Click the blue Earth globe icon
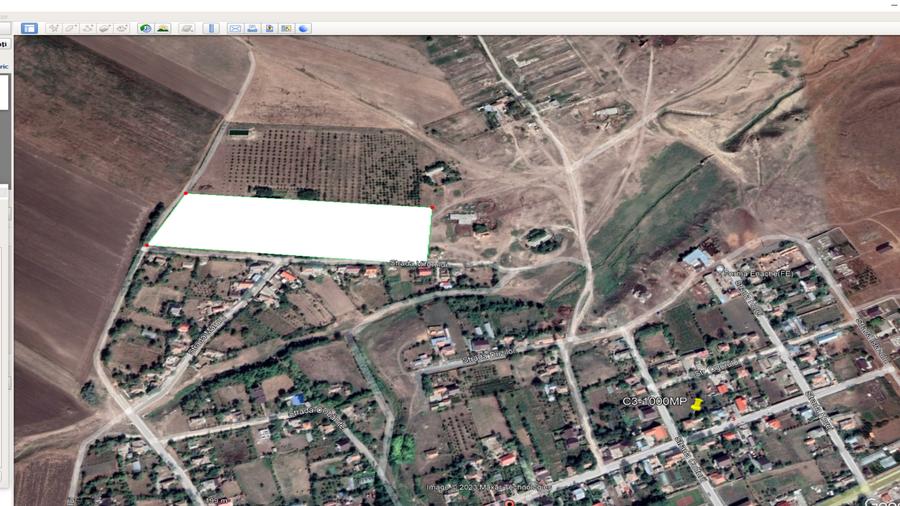Screen dimensions: 900x506 pos(304,28)
